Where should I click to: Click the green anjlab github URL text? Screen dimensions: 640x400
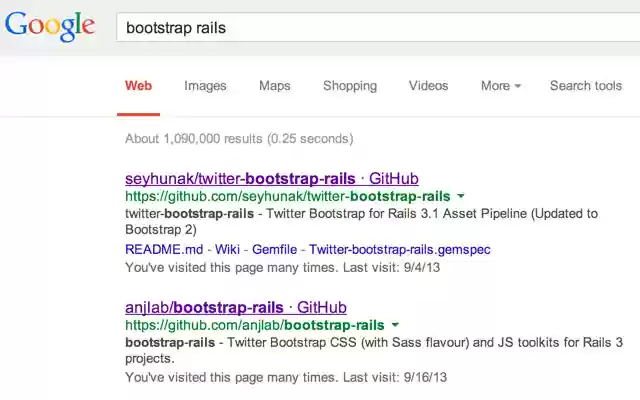tap(255, 325)
